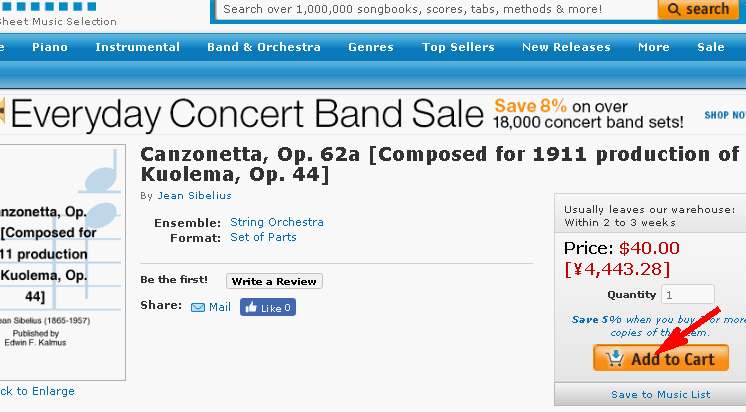Click the Jean Sibelius composer link

[195, 196]
